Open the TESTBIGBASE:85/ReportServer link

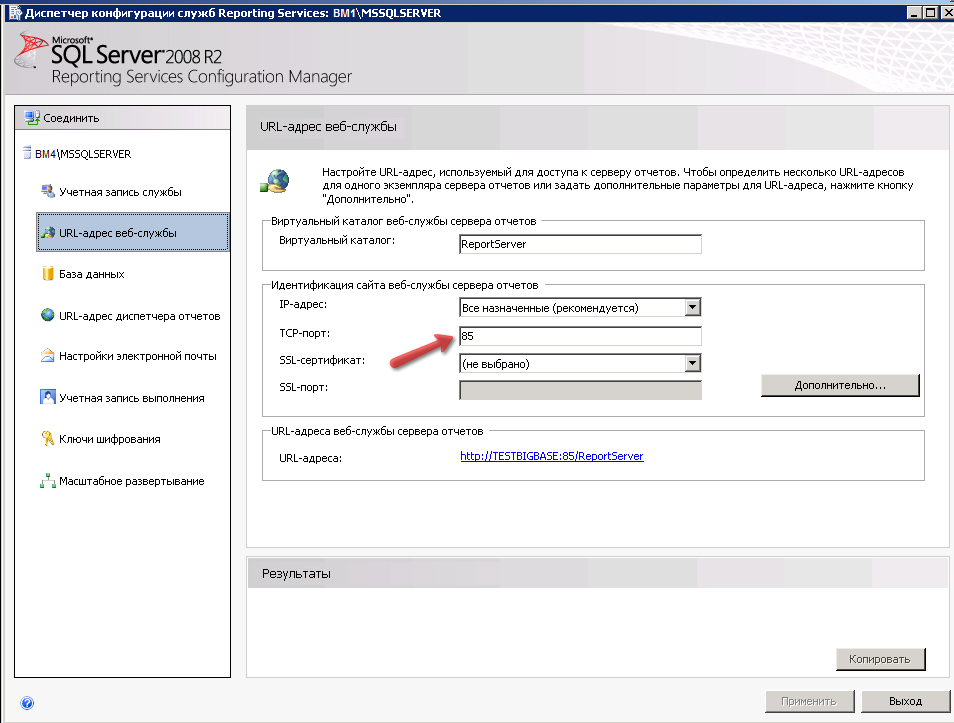[x=551, y=456]
